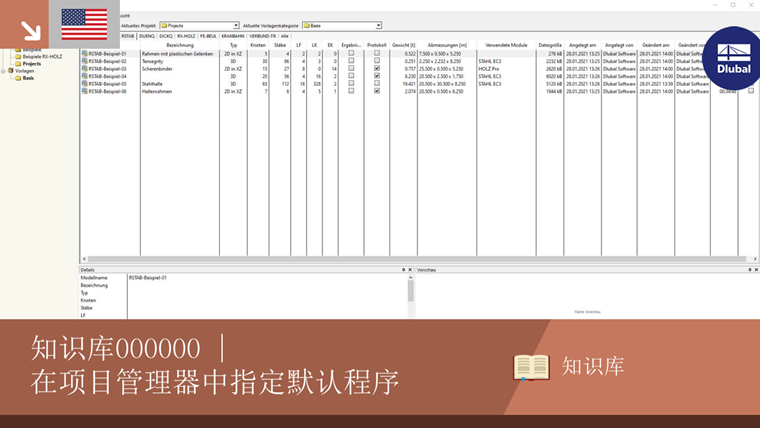Click the RSTAB-Beispiel-01 model file icon
The width and height of the screenshot is (760, 428).
(x=84, y=53)
